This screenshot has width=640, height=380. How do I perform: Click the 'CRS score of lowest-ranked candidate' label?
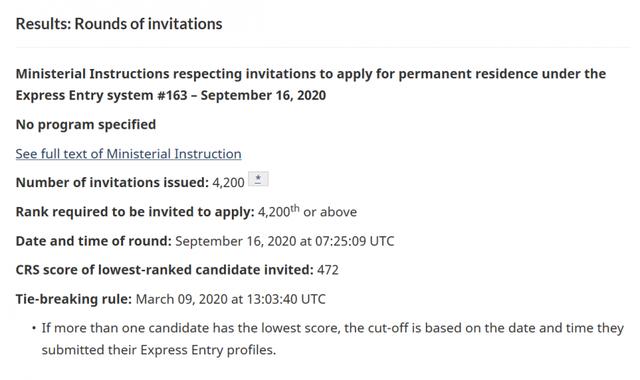pos(164,270)
